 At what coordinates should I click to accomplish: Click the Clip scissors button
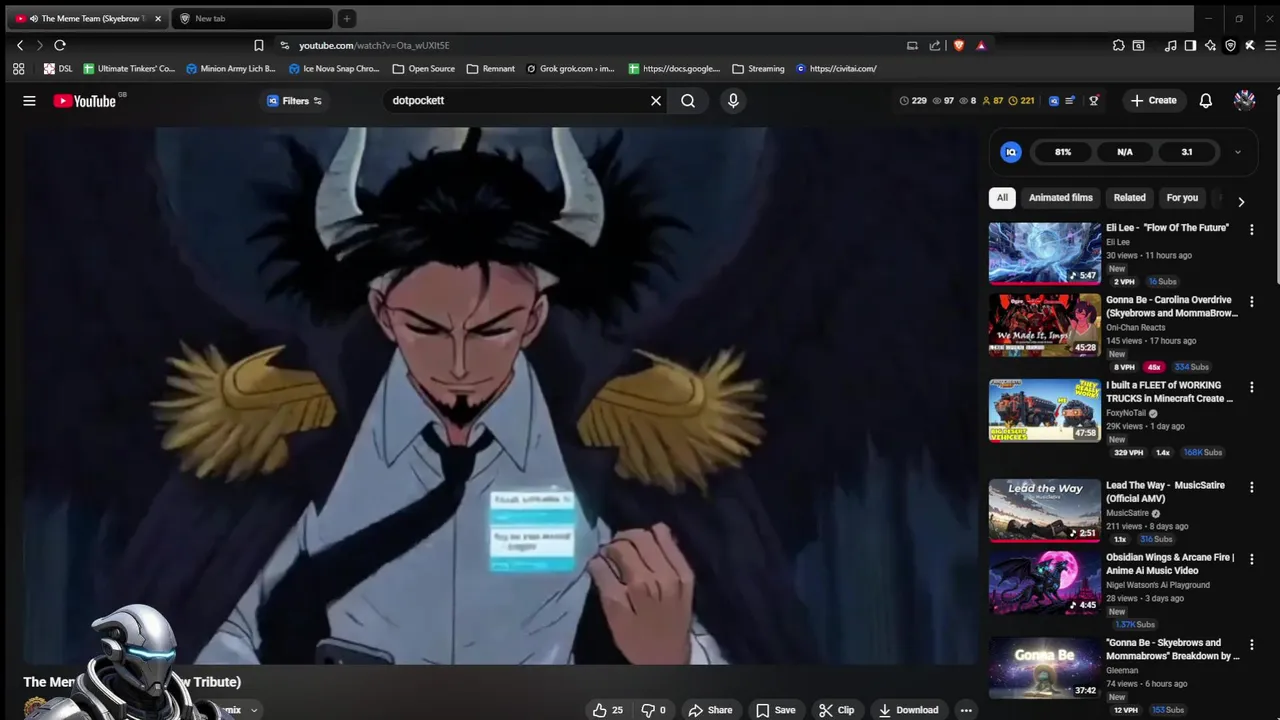tap(836, 710)
